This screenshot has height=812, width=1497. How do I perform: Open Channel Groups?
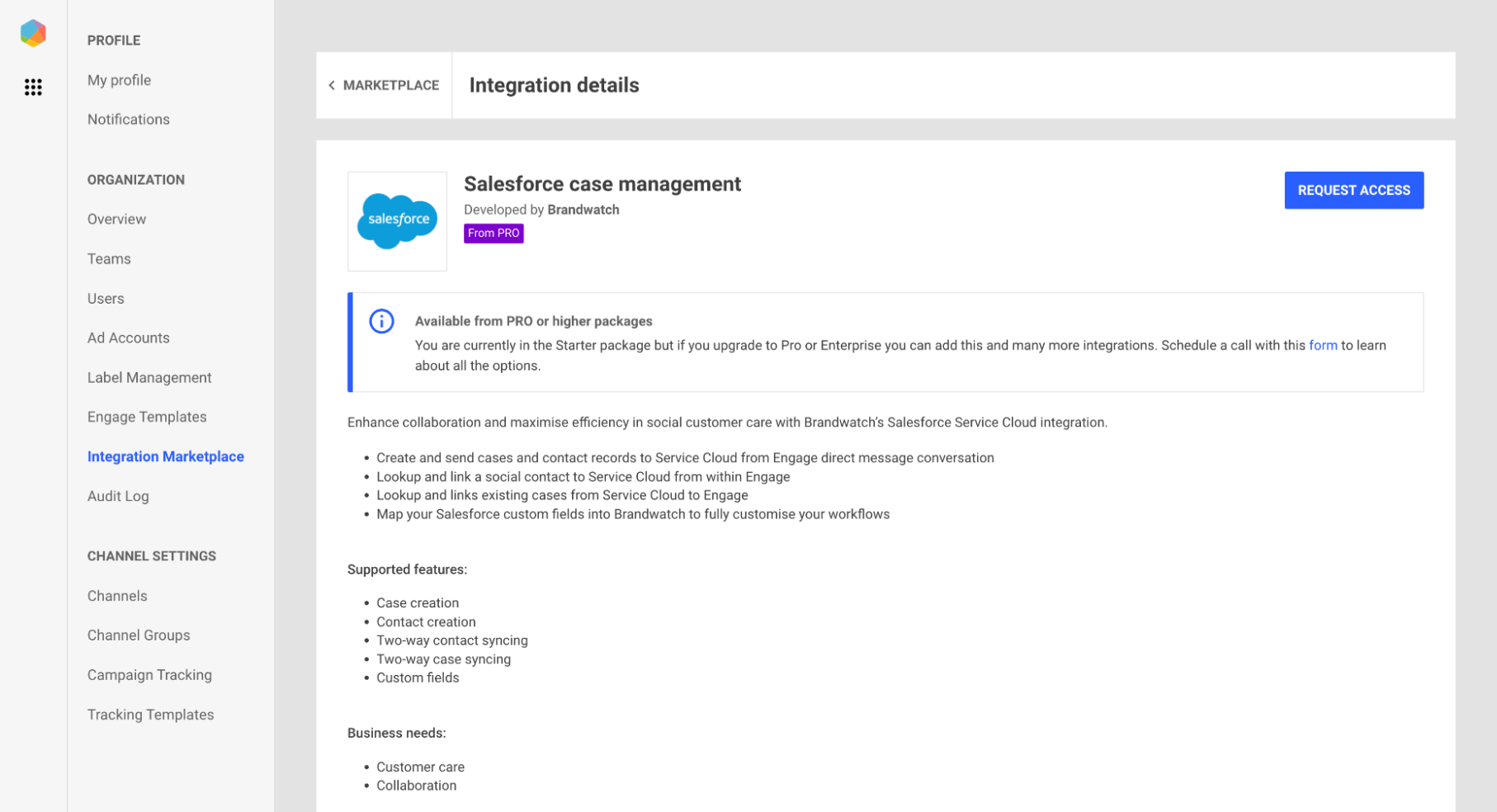(x=139, y=635)
